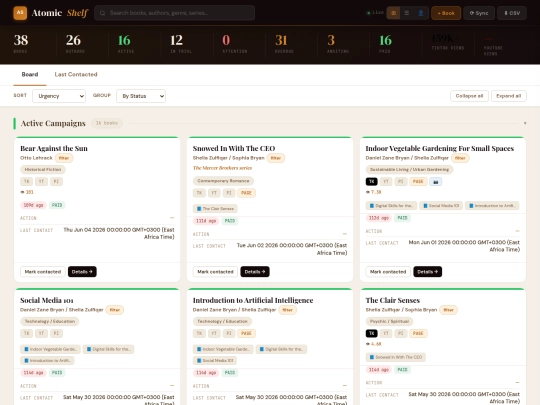
Task: Switch to the Board tab
Action: pyautogui.click(x=30, y=74)
